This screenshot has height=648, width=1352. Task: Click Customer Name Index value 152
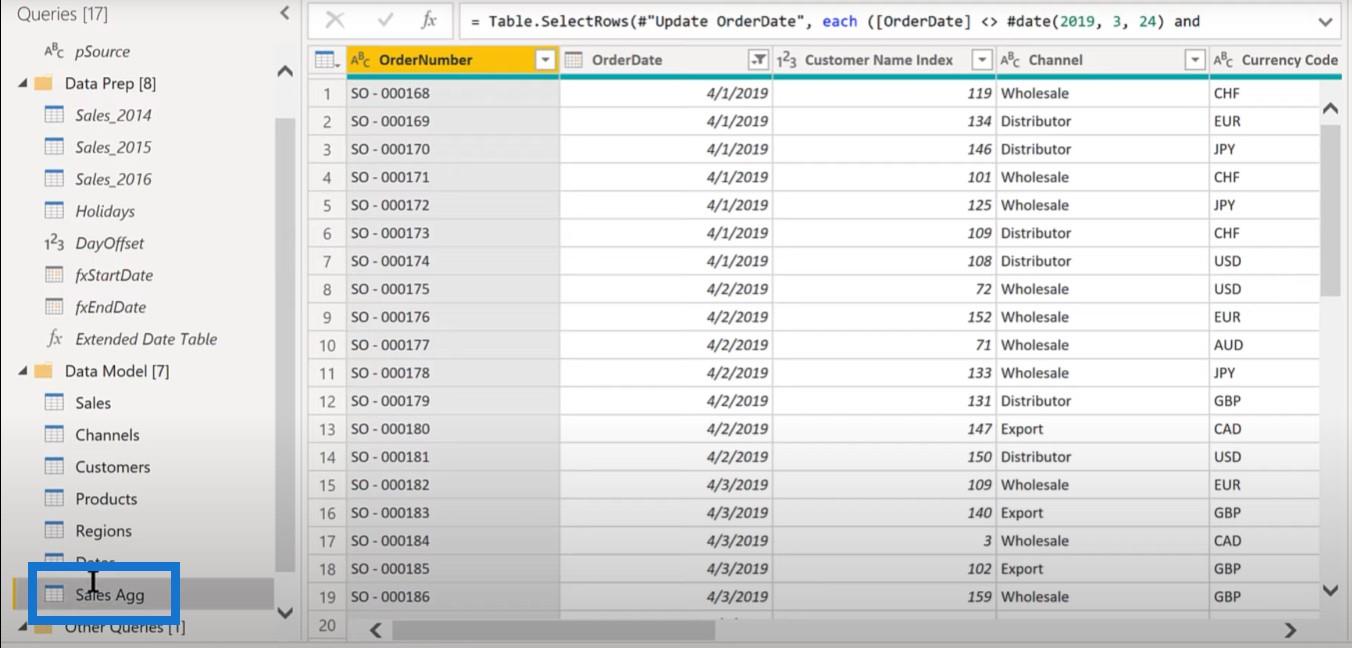(883, 317)
